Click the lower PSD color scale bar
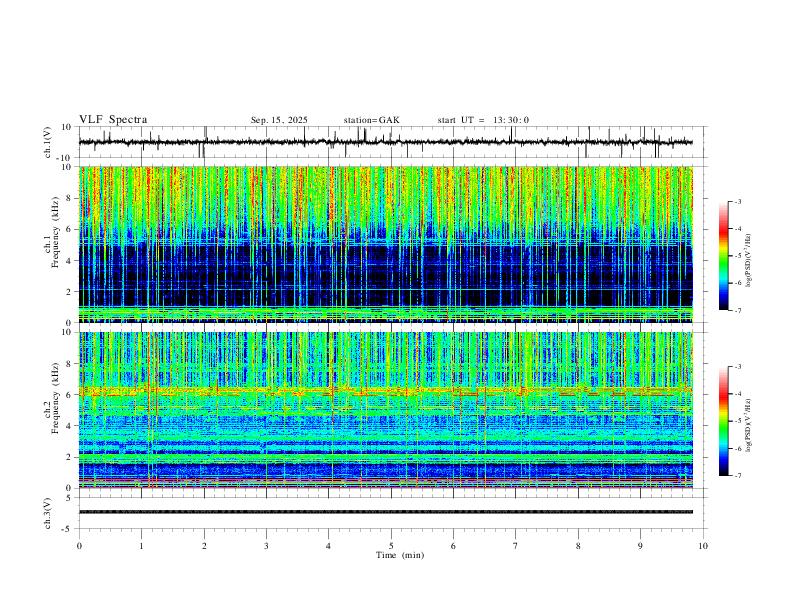Viewport: 792px width, 612px height. tap(723, 421)
